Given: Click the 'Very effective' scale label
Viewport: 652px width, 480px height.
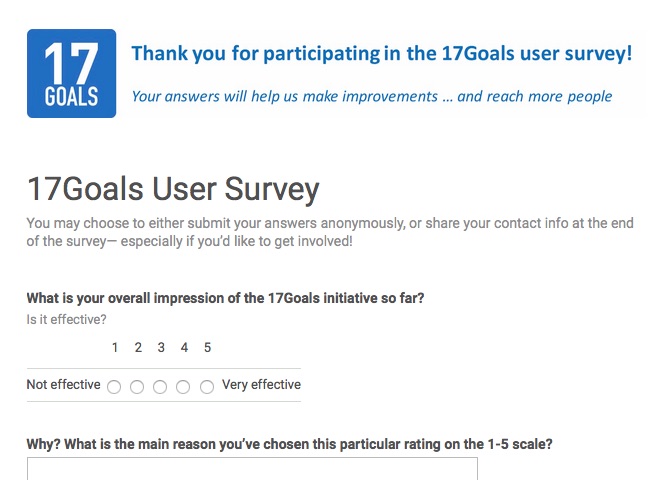Looking at the screenshot, I should click(x=261, y=384).
